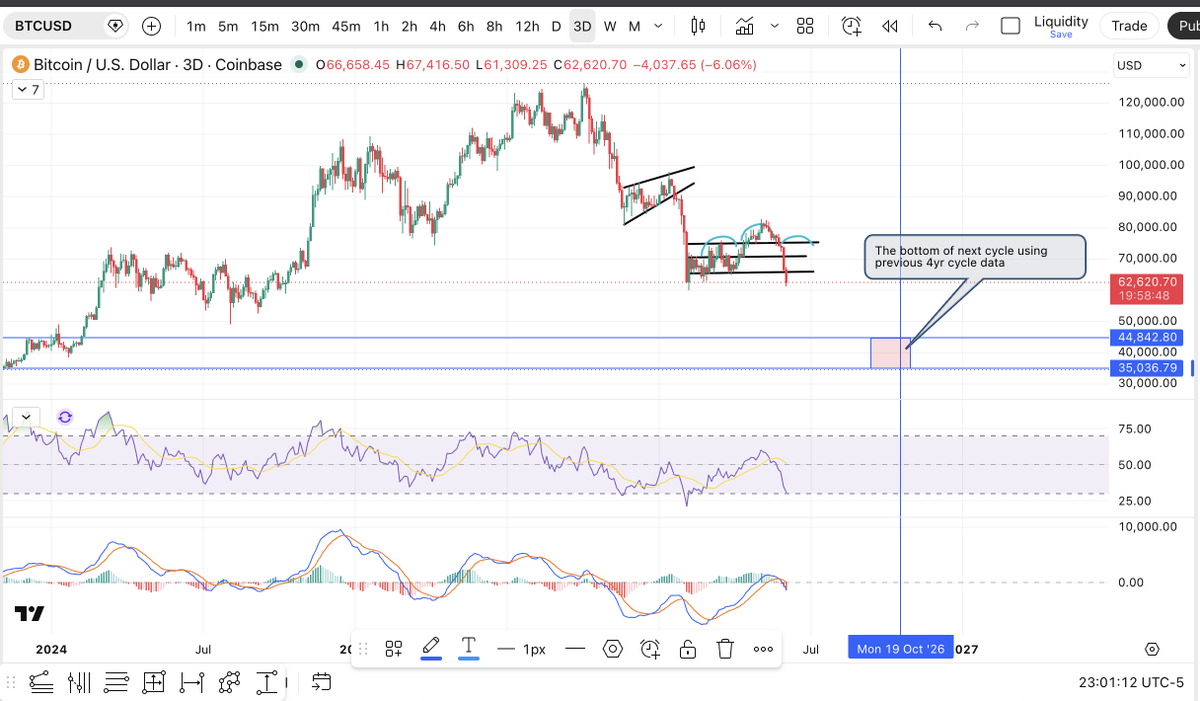
Task: Open chart scale settings gear icon
Action: 1152,649
